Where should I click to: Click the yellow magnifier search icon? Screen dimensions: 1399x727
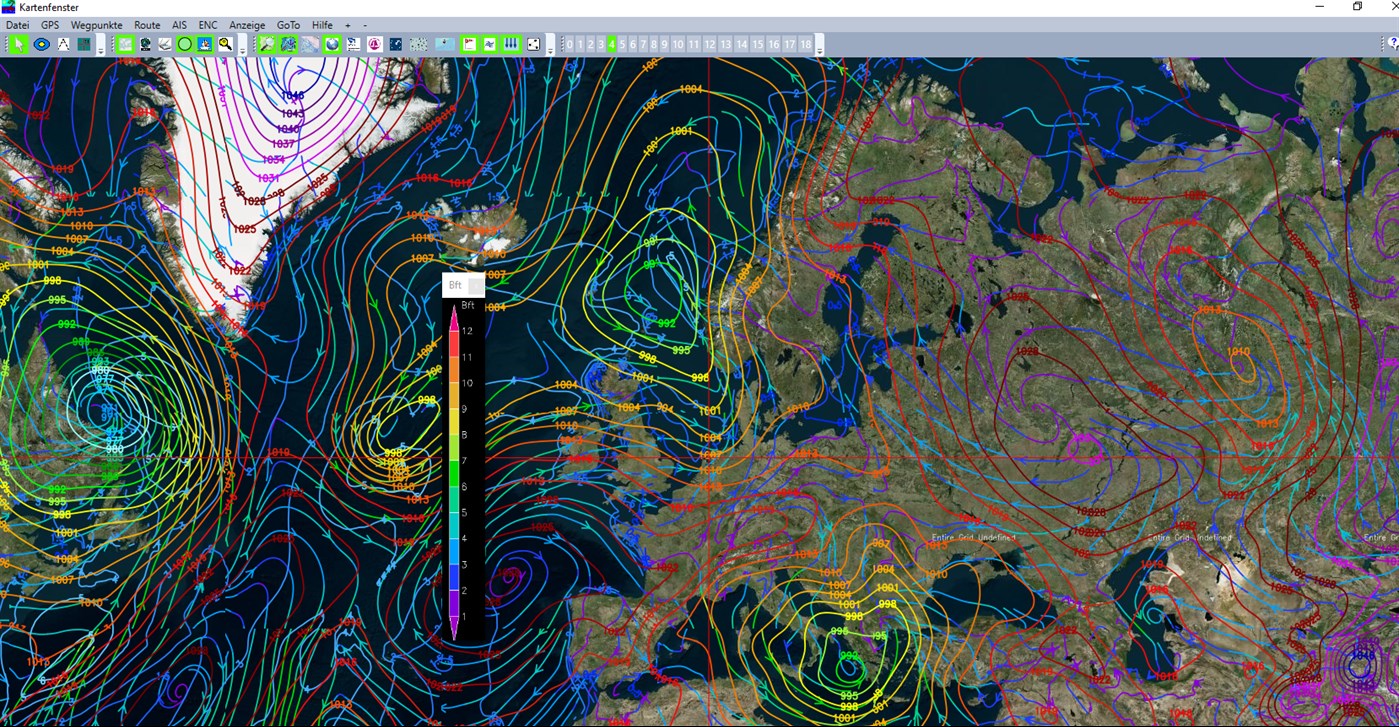pyautogui.click(x=226, y=44)
